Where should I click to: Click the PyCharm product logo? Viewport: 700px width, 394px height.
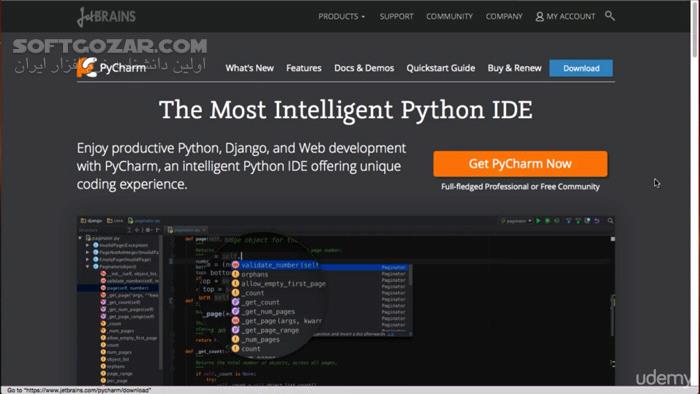112,68
